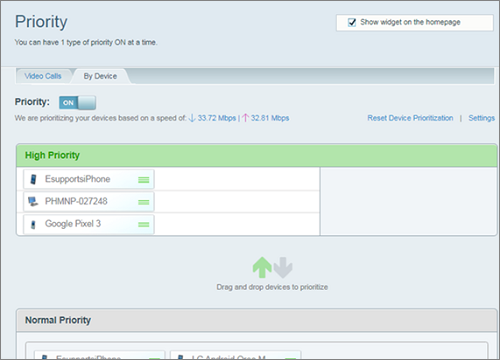Click the drag handle on Google Pixel 3
Viewport: 500px width, 360px height.
point(144,225)
